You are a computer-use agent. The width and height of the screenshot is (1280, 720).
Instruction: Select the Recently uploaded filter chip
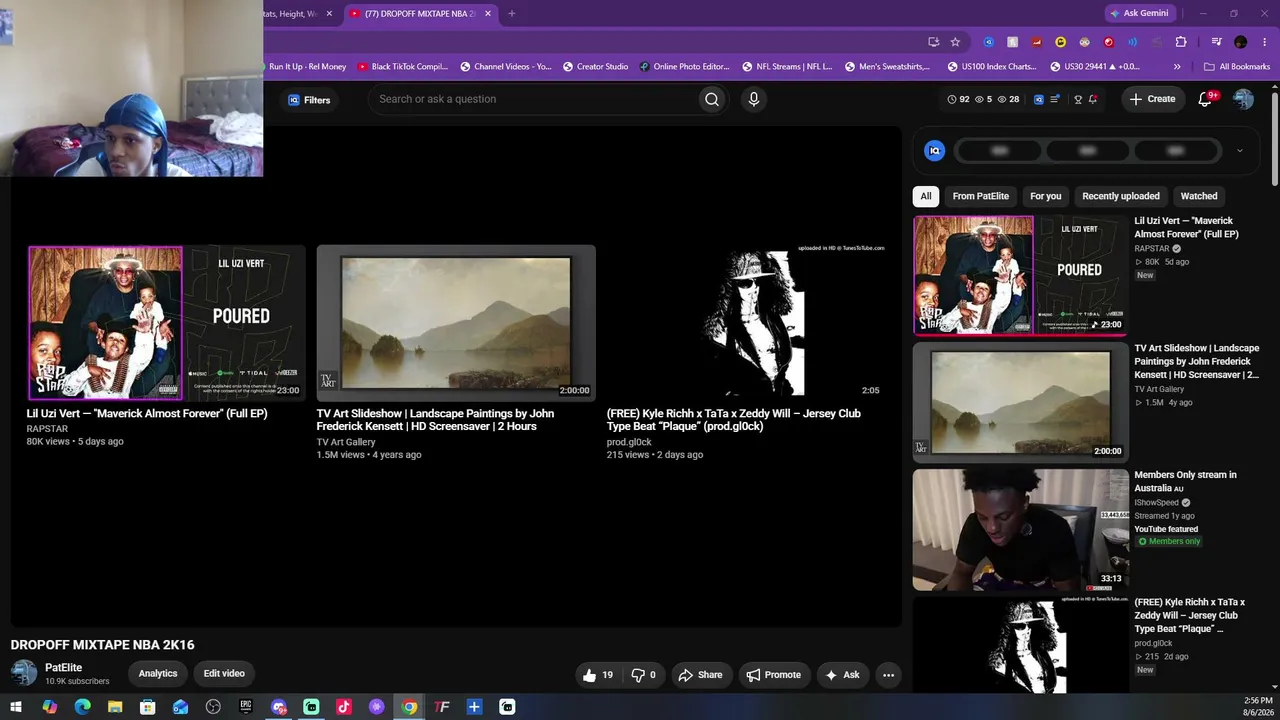1121,196
